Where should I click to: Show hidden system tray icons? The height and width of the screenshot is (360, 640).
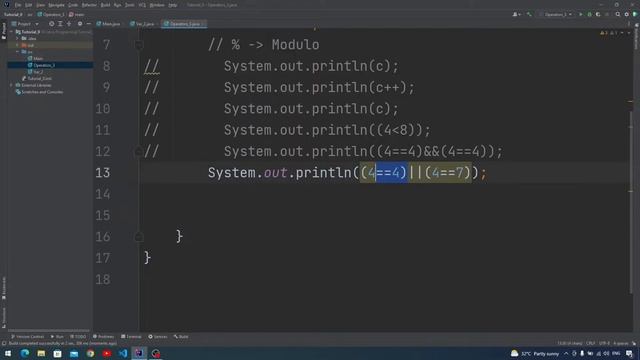(566, 353)
